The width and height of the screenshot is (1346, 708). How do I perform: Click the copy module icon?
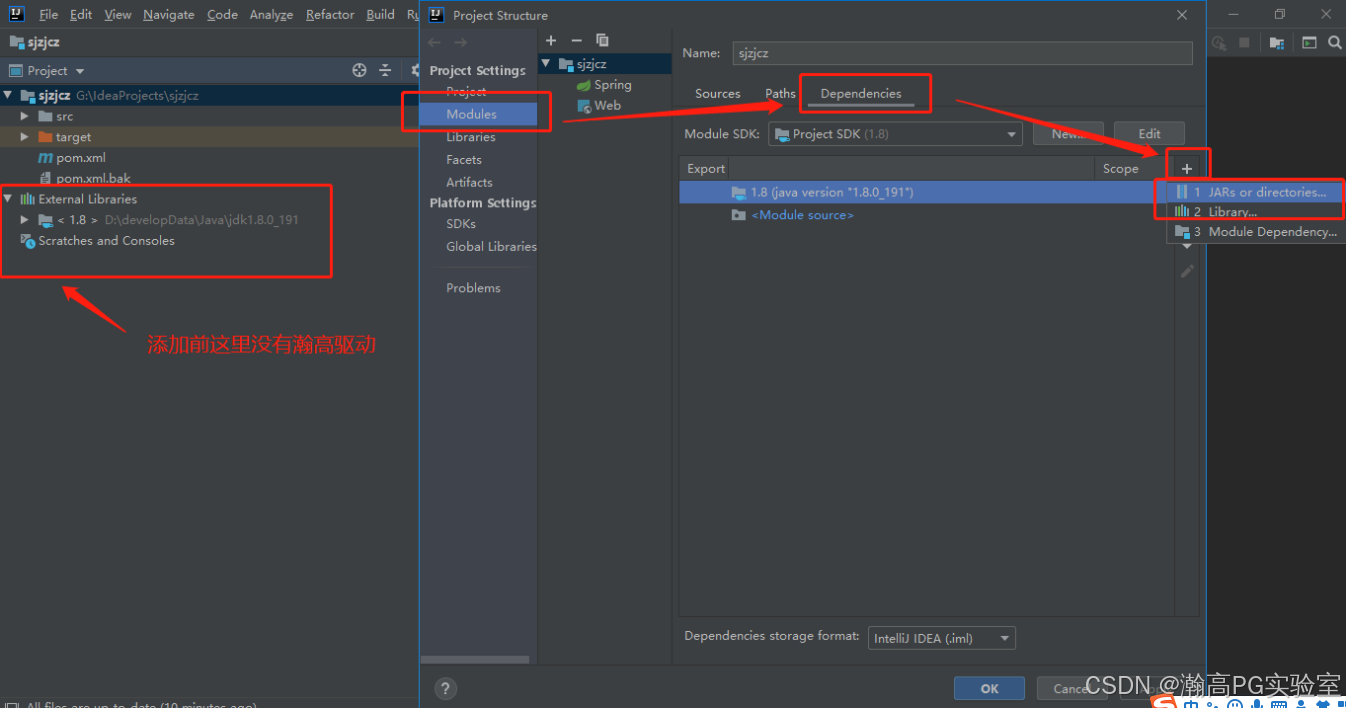(x=602, y=40)
